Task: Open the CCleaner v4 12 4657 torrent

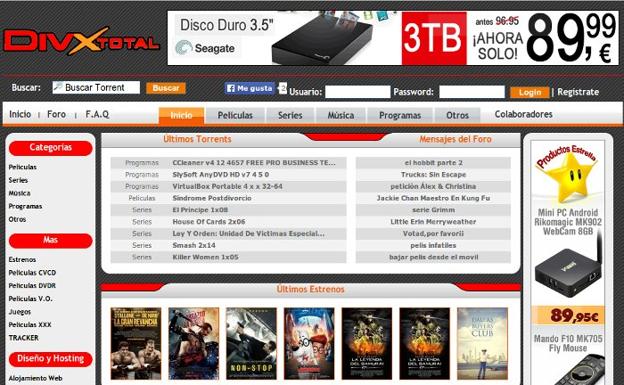Action: coord(254,162)
